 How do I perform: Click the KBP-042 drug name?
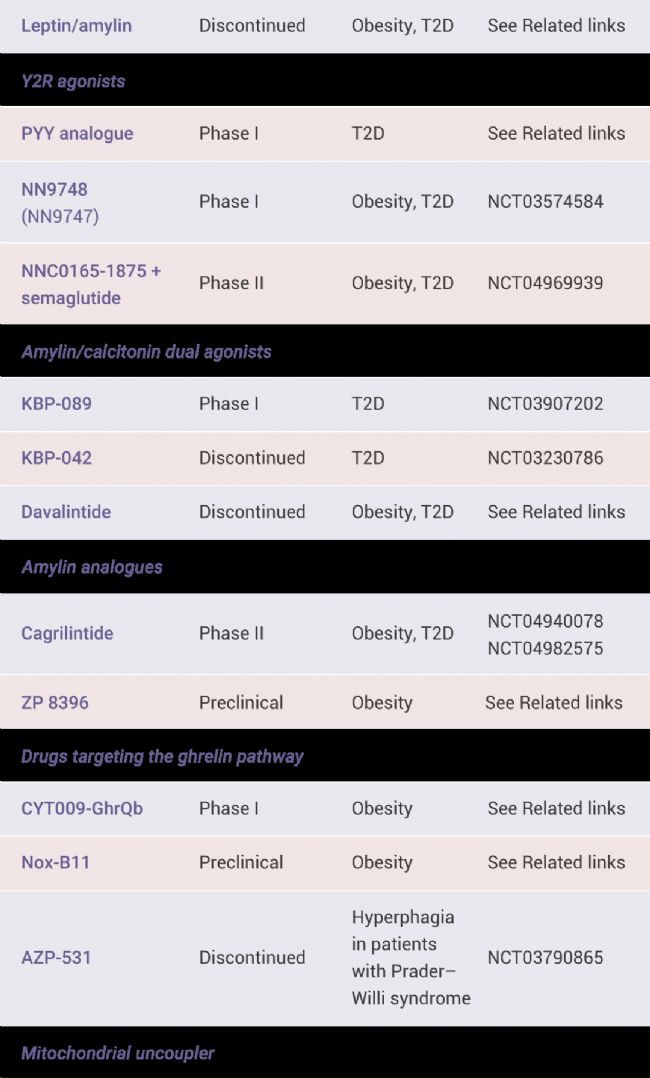point(57,458)
